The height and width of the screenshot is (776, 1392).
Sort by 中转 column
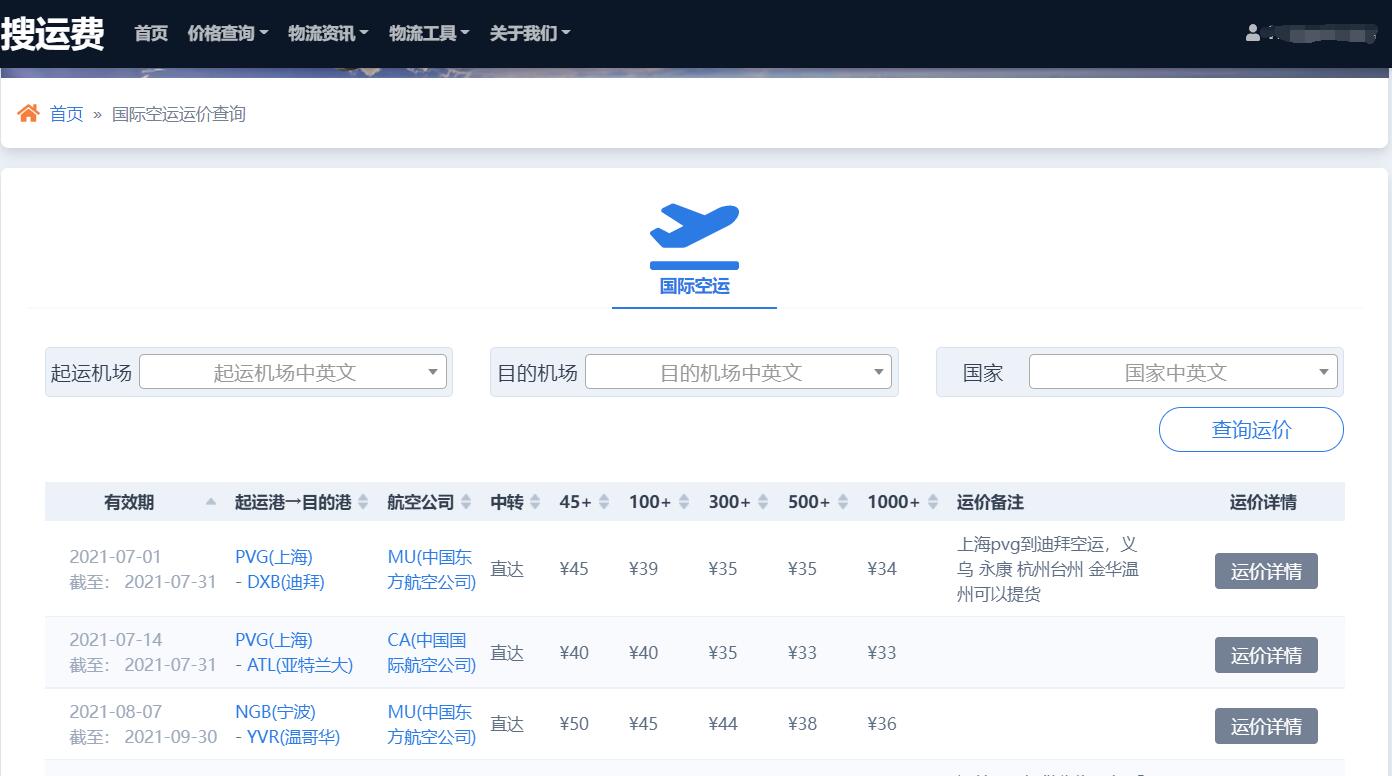[x=535, y=502]
